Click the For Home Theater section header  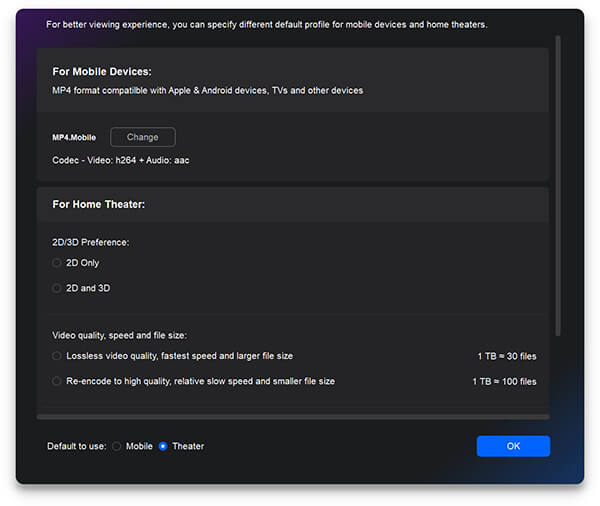[x=99, y=204]
